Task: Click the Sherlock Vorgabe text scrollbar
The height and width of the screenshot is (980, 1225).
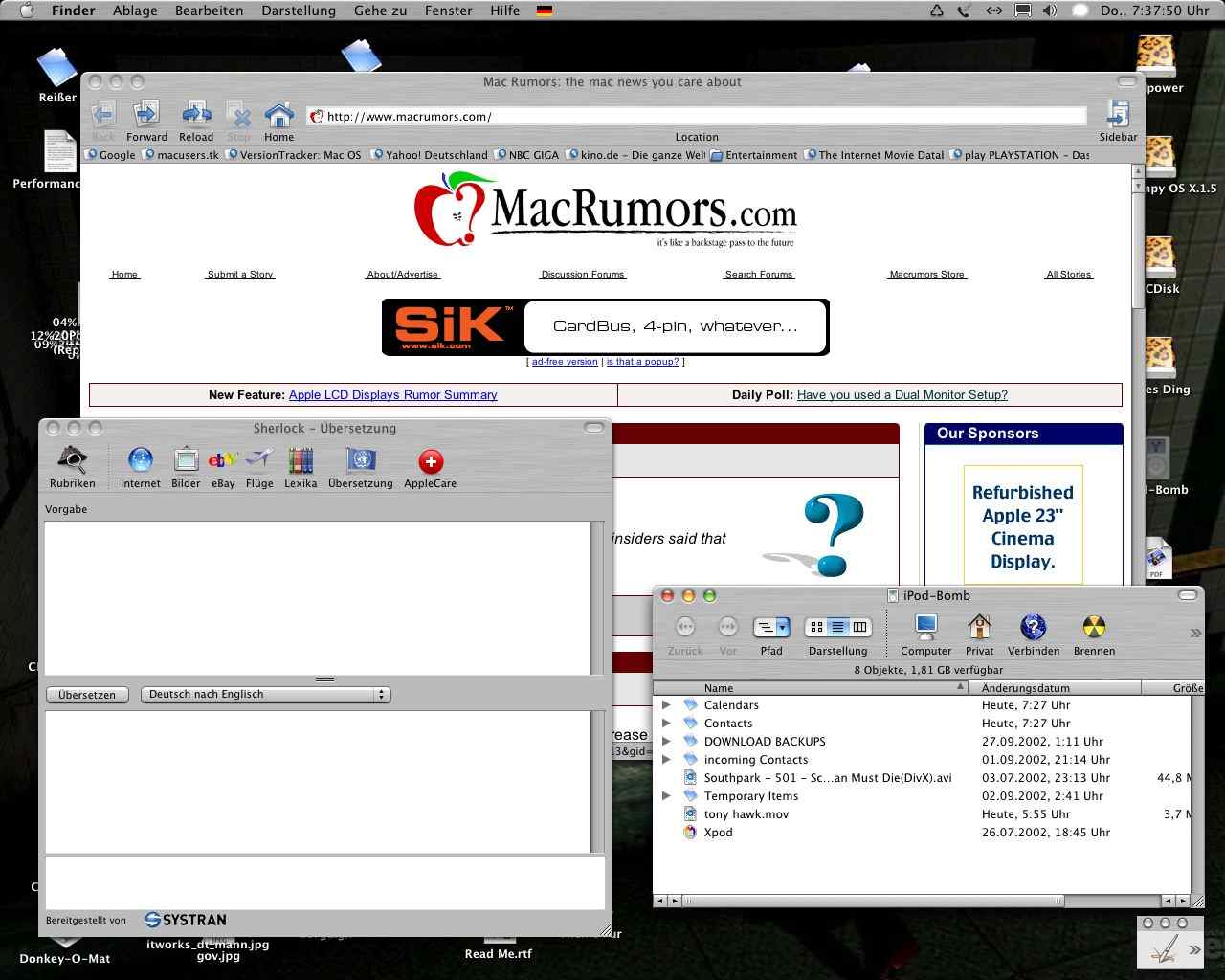Action: (598, 597)
